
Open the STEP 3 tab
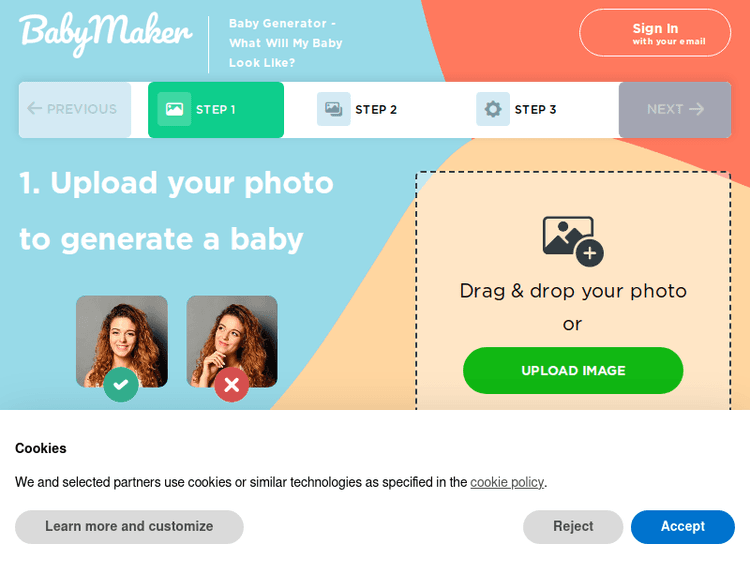516,110
